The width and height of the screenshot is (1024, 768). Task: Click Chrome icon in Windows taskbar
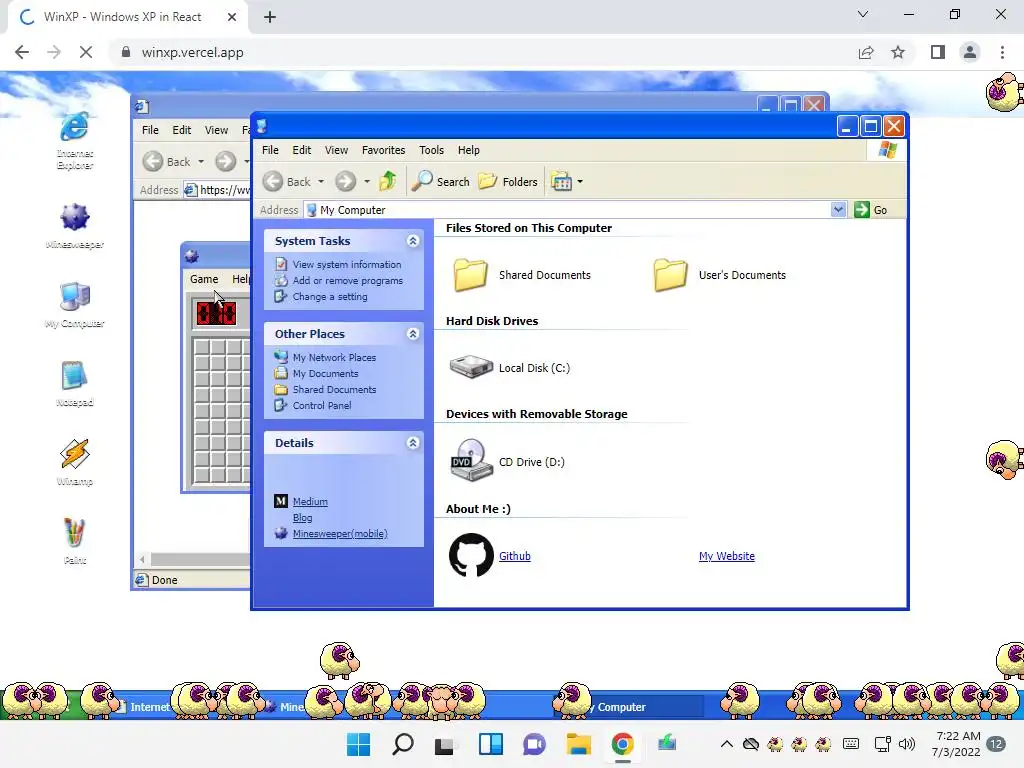tap(622, 744)
